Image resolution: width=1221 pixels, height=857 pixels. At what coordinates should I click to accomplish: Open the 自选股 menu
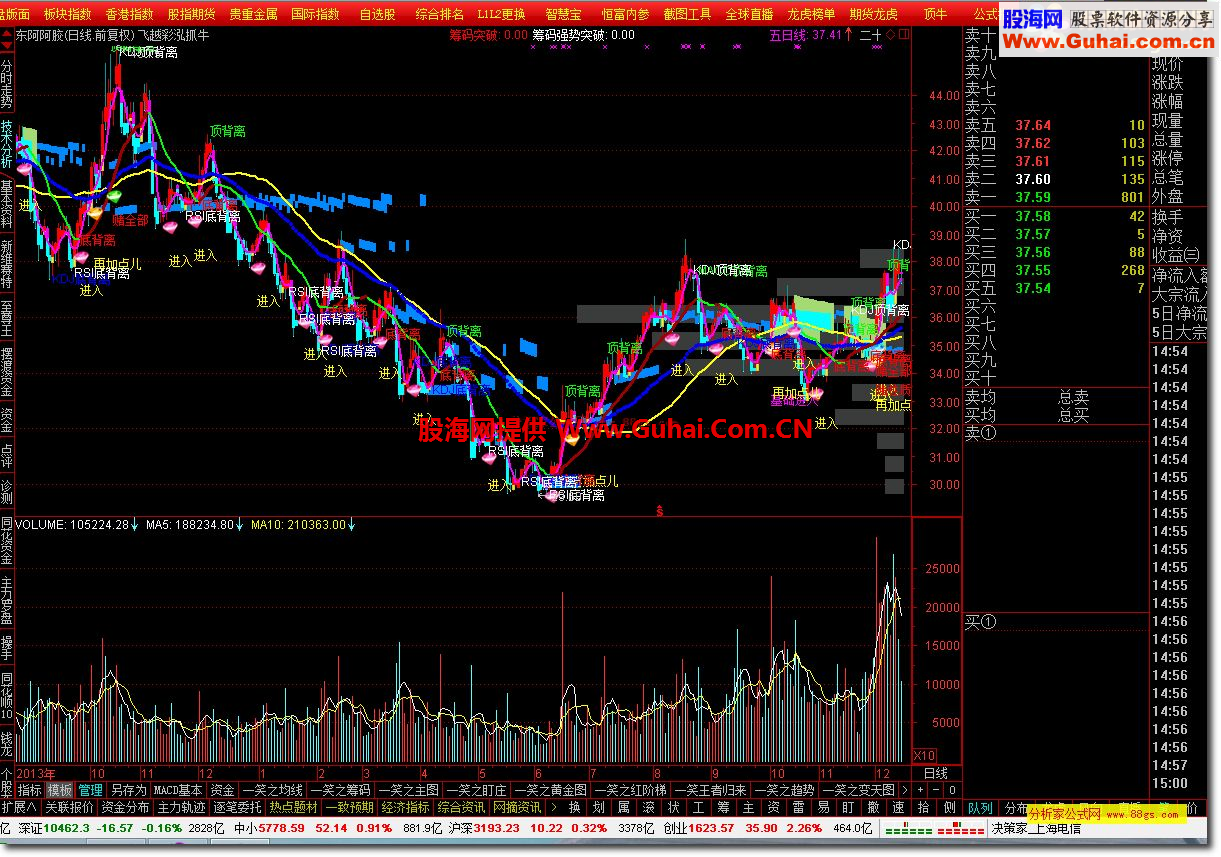(x=377, y=14)
